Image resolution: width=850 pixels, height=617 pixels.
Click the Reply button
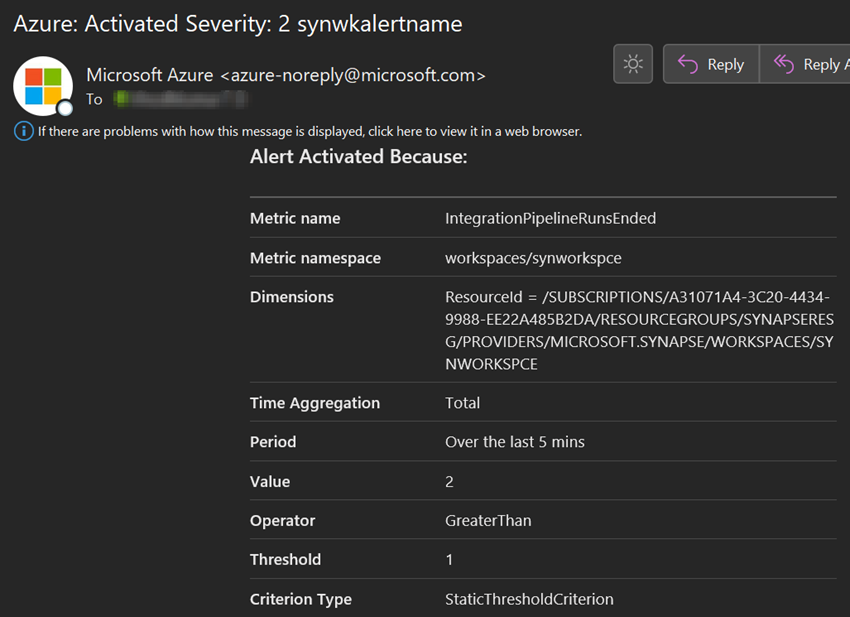click(710, 63)
